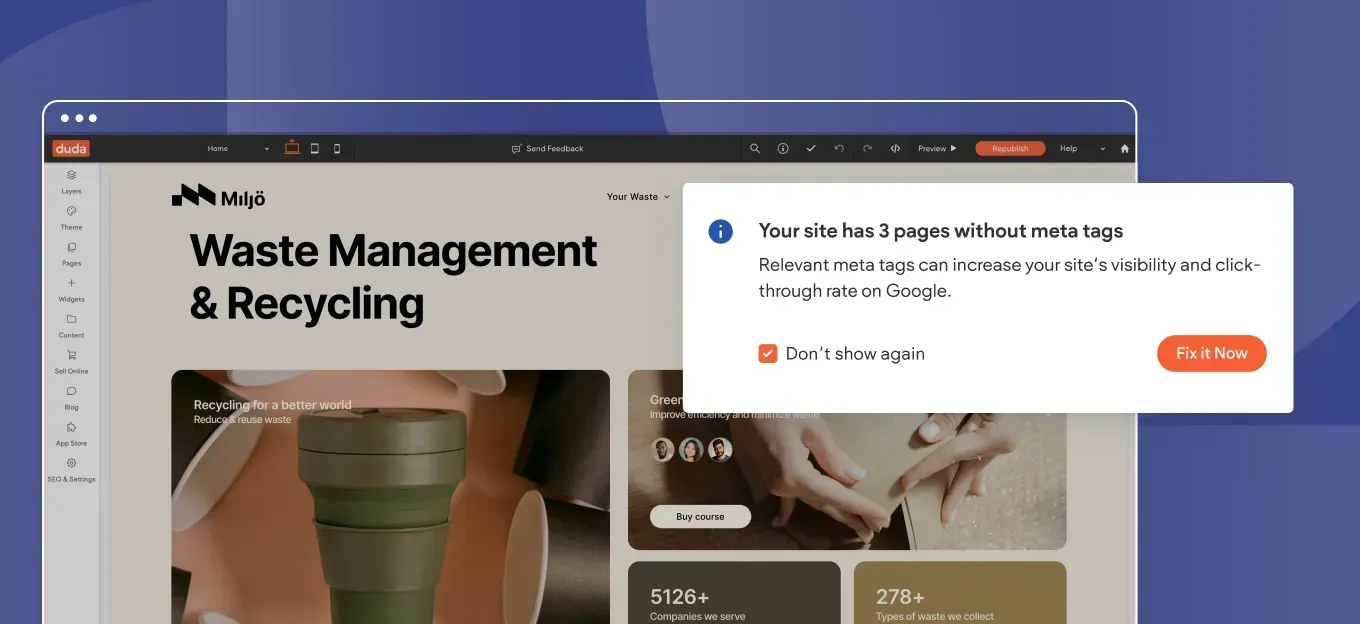The image size is (1360, 624).
Task: Click the 278+ types of waste card
Action: [x=960, y=593]
